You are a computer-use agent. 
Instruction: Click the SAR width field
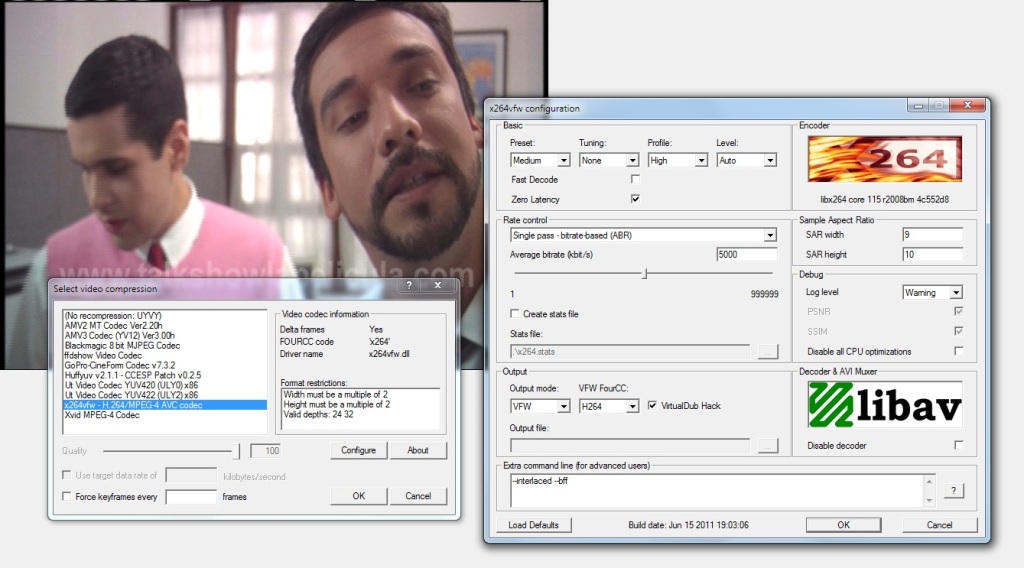(x=932, y=234)
